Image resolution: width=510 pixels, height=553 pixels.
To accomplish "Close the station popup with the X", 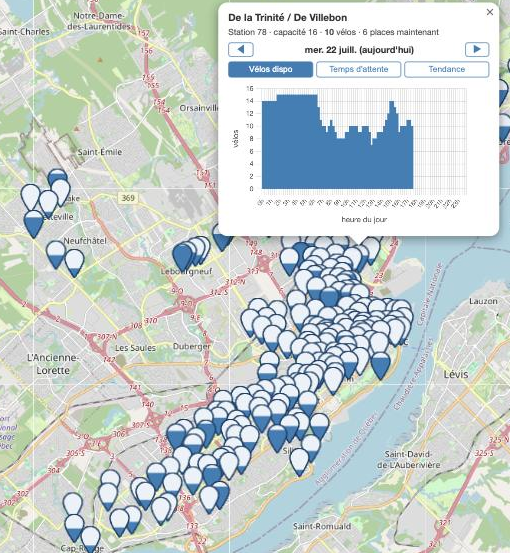I will pos(490,12).
